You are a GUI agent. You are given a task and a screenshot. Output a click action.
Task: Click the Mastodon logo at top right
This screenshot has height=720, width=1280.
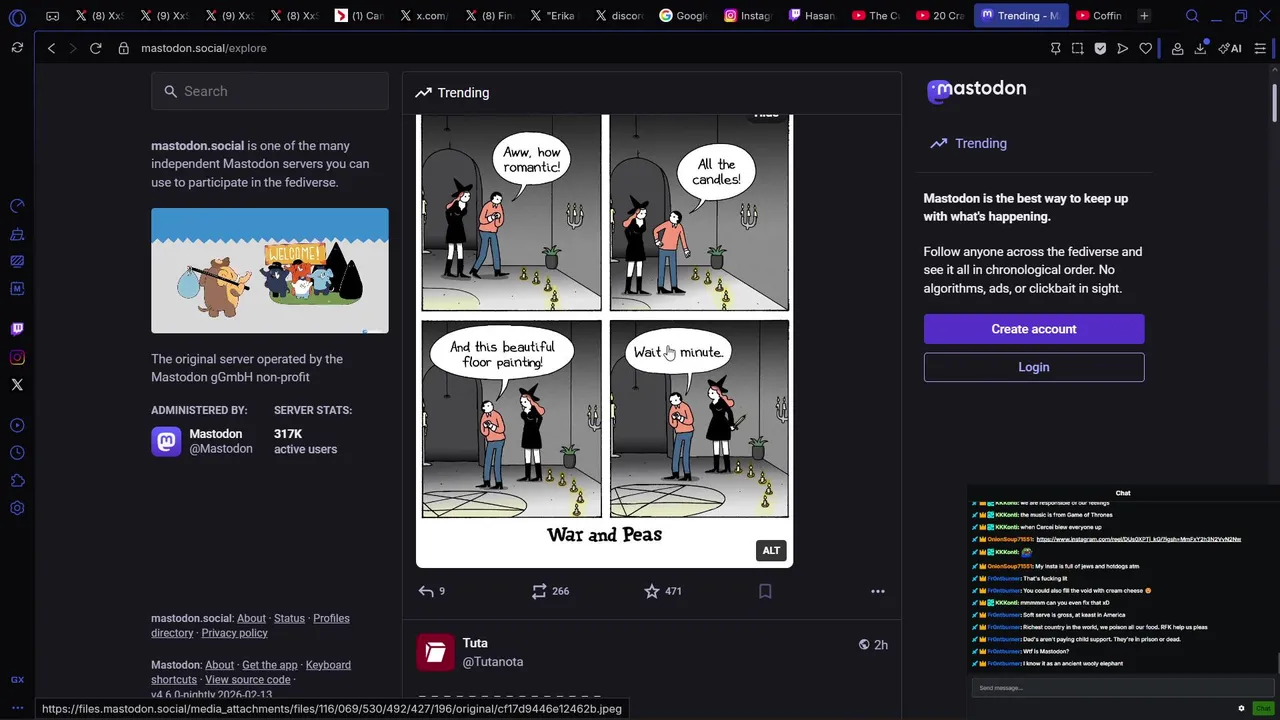pyautogui.click(x=977, y=90)
